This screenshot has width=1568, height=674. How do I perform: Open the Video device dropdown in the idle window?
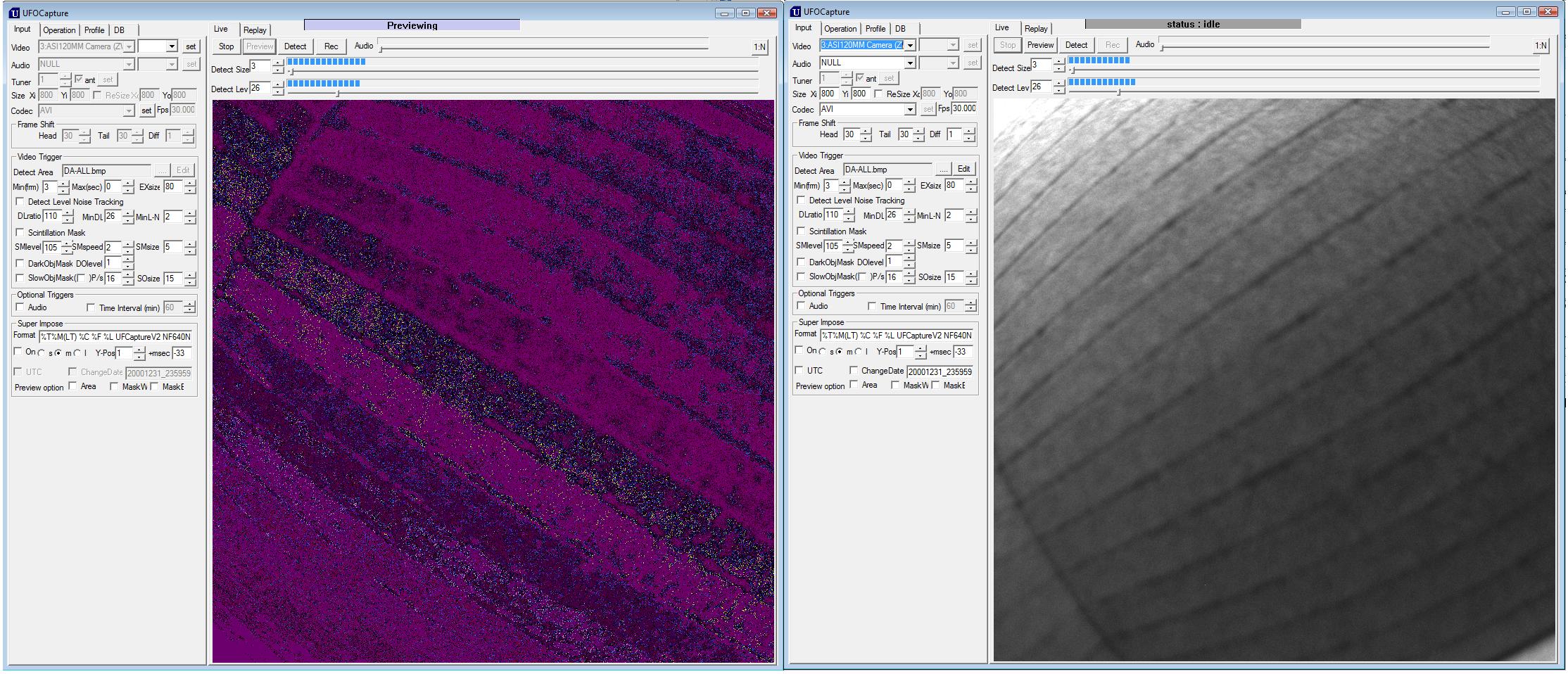pyautogui.click(x=910, y=45)
